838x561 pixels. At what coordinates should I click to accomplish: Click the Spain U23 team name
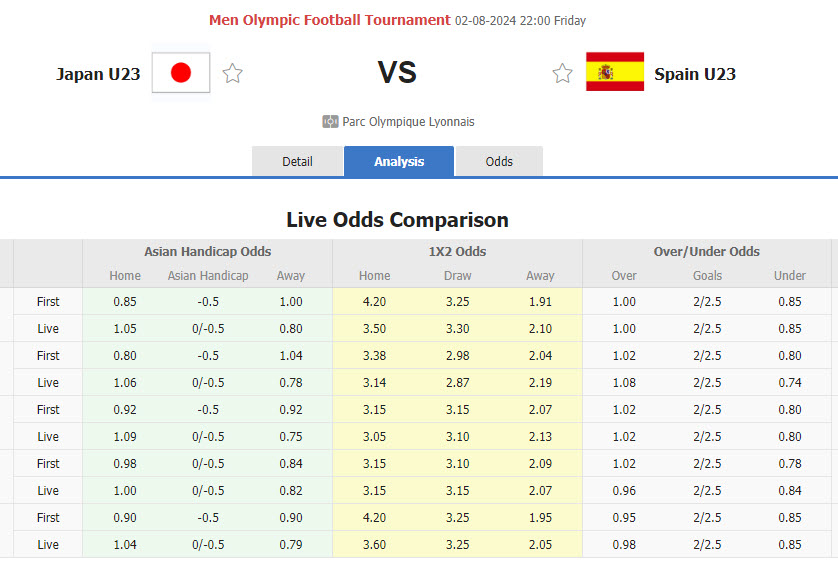(695, 74)
